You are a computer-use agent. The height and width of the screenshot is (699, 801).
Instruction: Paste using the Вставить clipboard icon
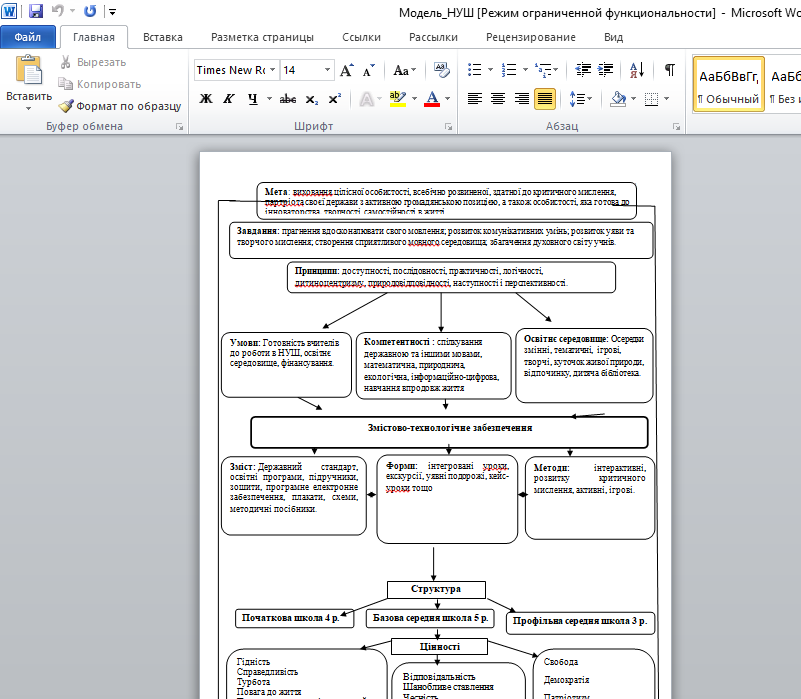[x=29, y=71]
